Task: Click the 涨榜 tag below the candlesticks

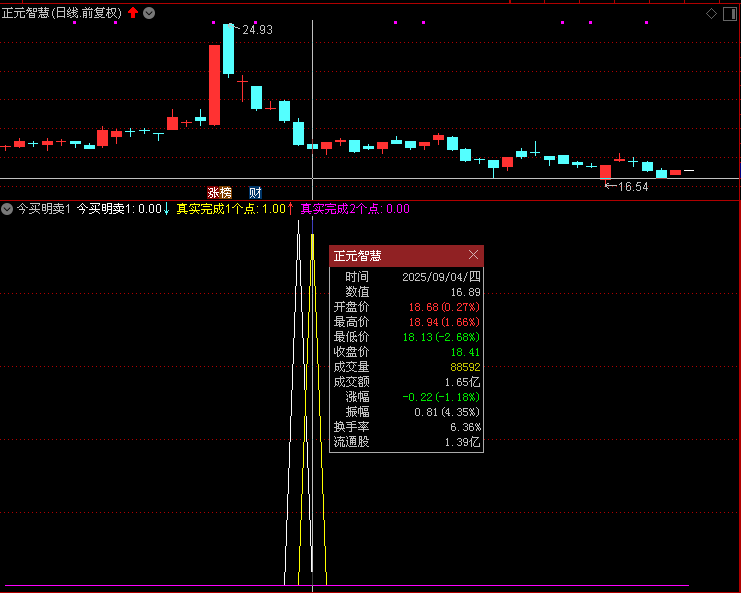Action: coord(219,192)
